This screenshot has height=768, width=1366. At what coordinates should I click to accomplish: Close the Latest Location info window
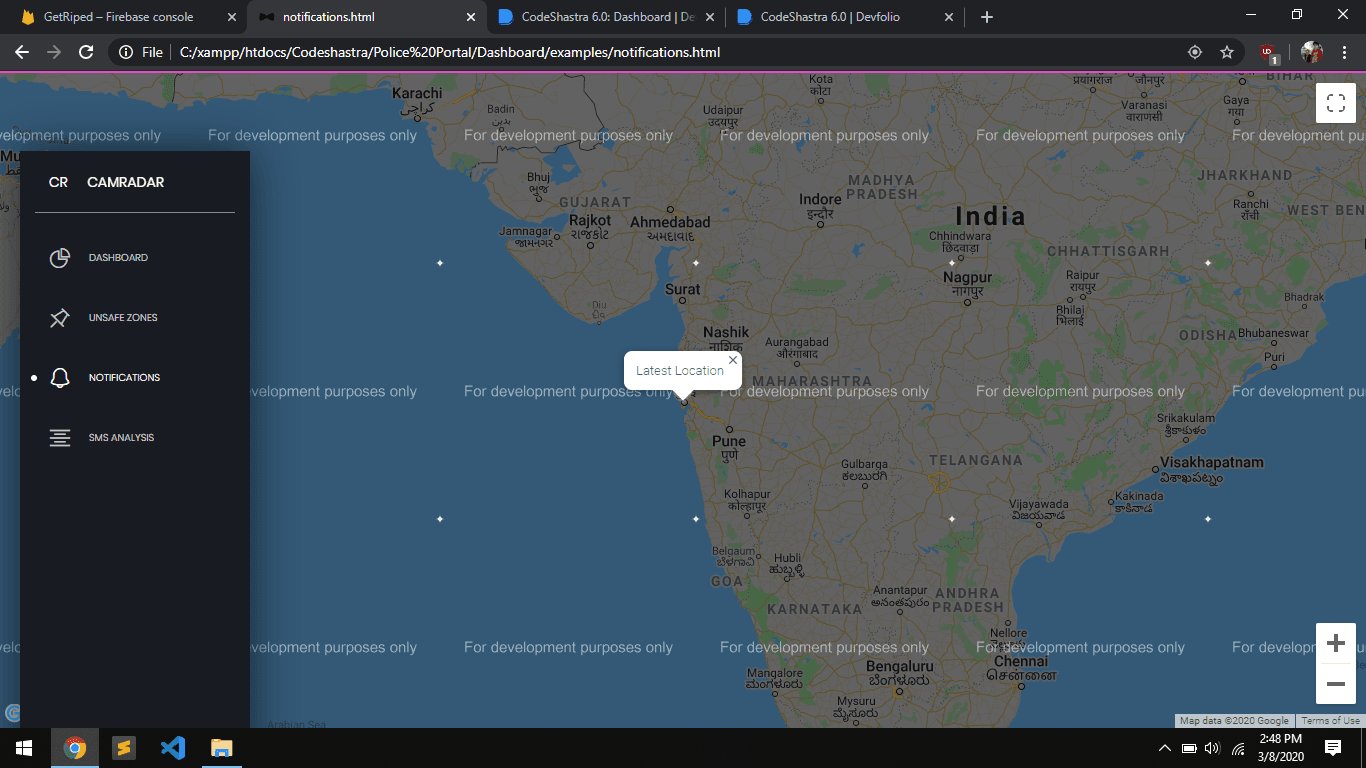733,360
